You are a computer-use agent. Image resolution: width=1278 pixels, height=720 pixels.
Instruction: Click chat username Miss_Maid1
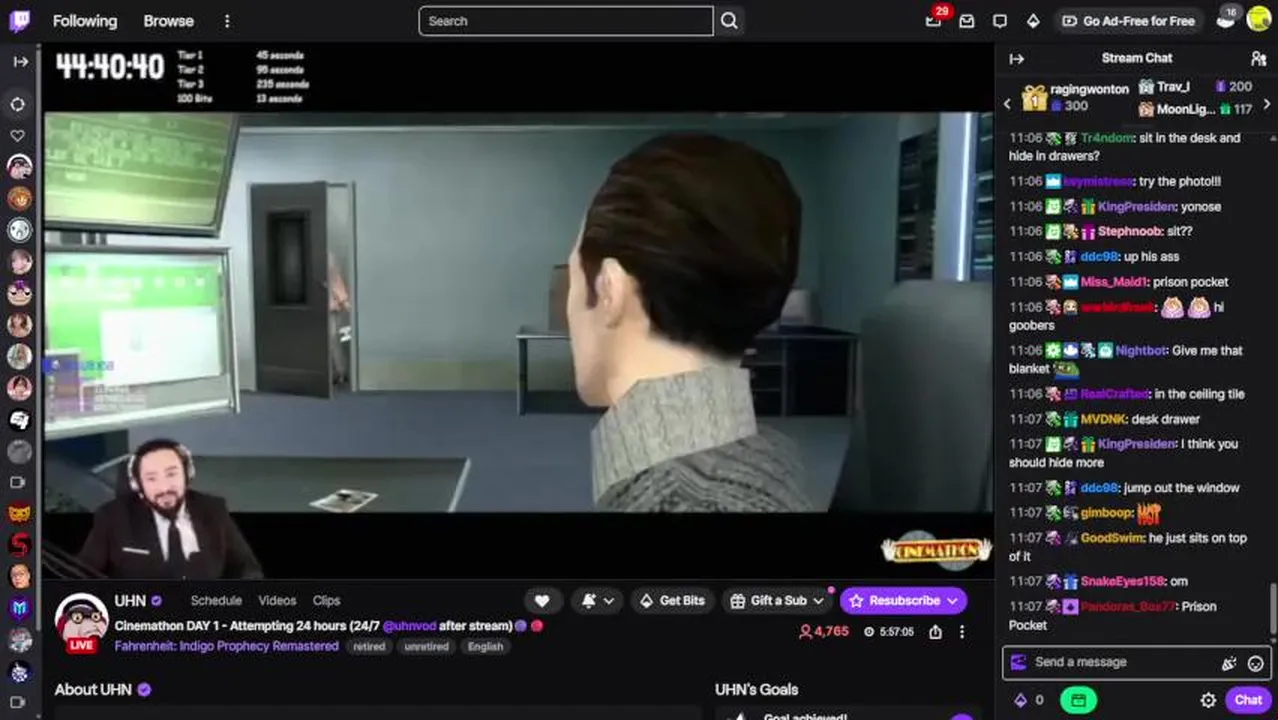(1115, 282)
